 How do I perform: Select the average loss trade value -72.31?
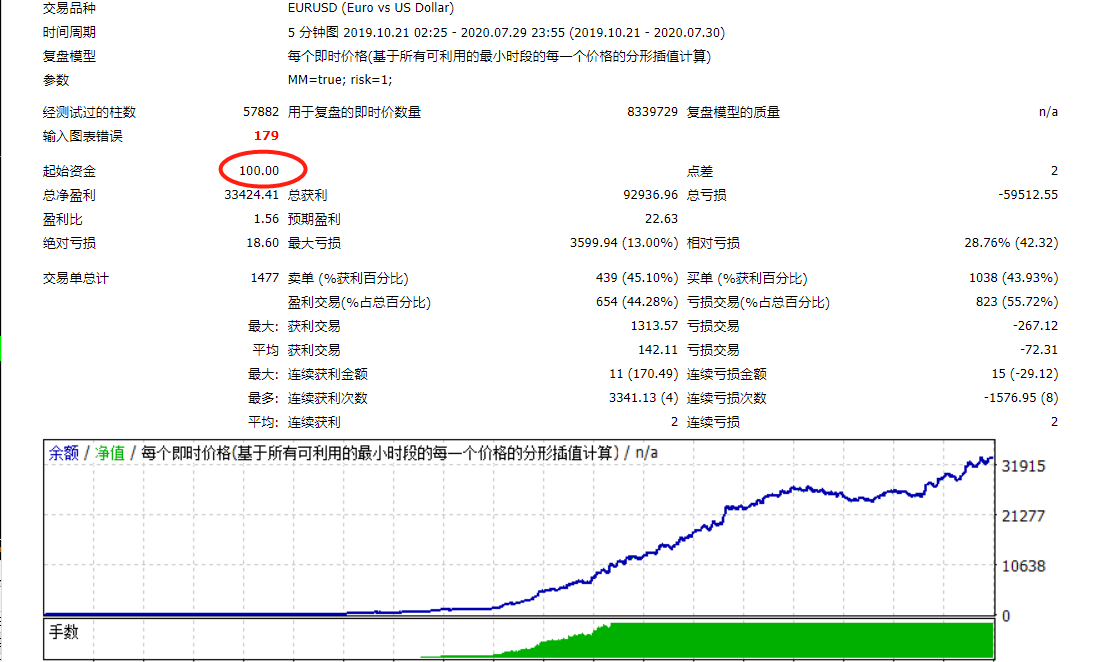click(x=1039, y=350)
